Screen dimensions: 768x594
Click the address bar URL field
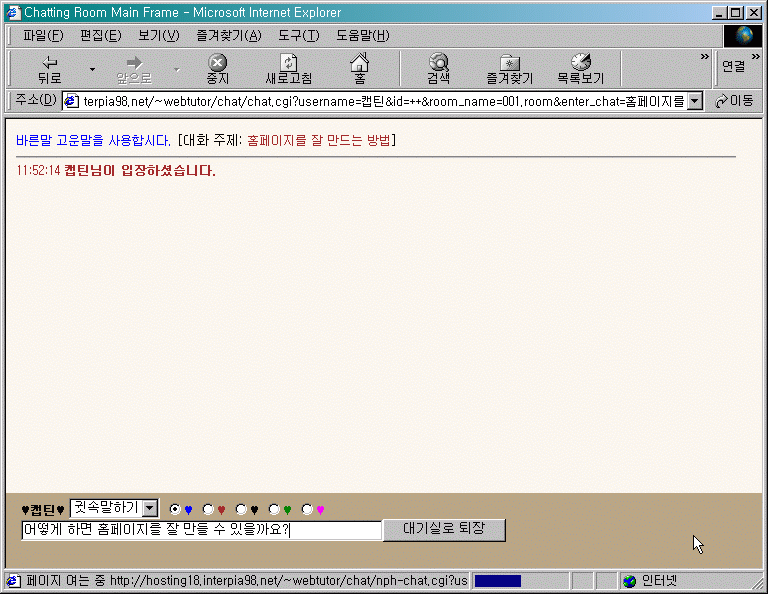click(x=384, y=101)
